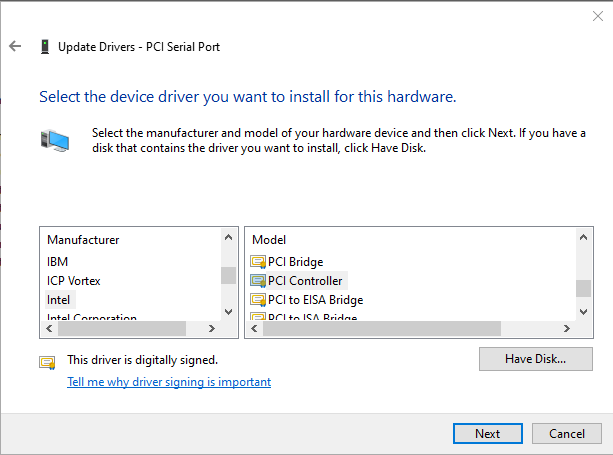Click the Manufacturer column header
This screenshot has height=455, width=613.
pyautogui.click(x=83, y=240)
